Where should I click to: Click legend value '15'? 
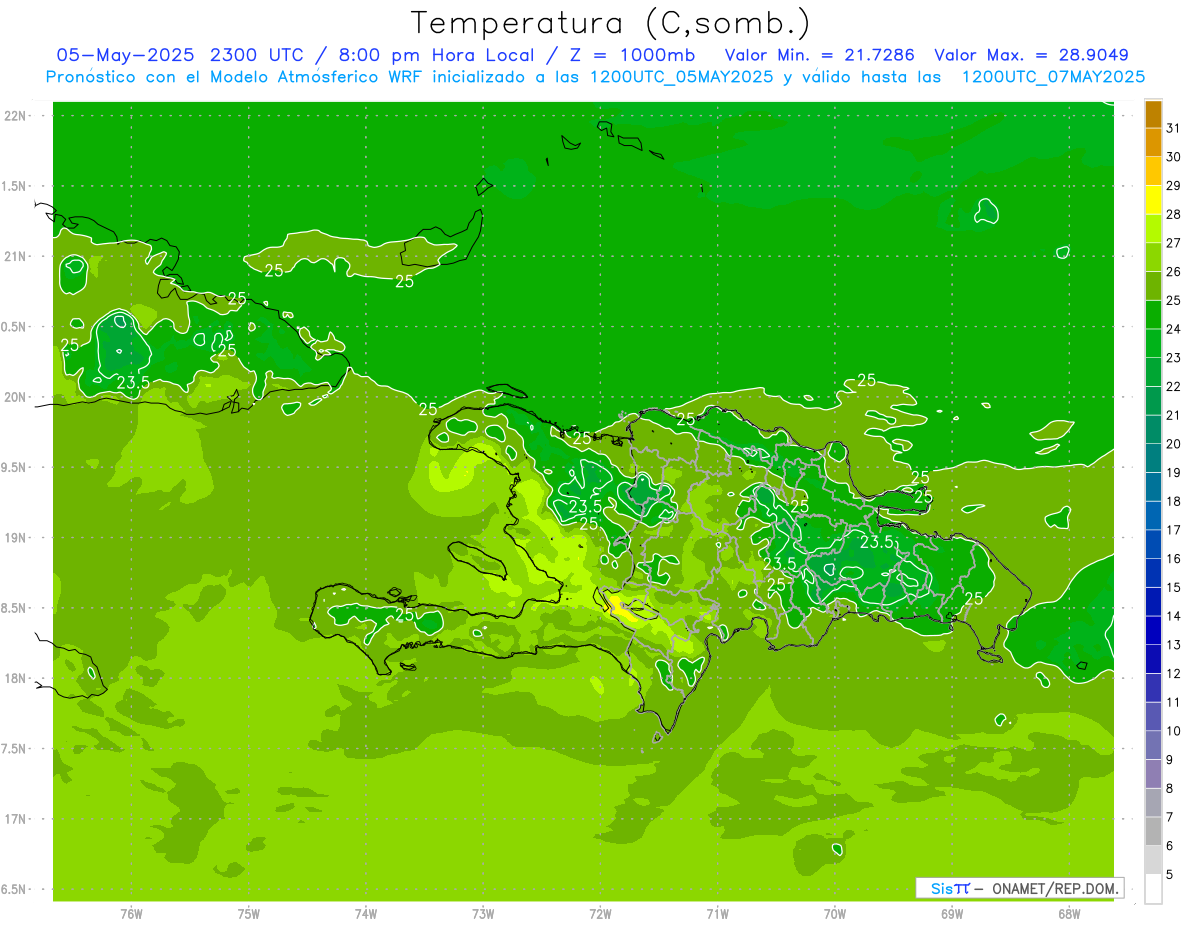click(x=1174, y=587)
